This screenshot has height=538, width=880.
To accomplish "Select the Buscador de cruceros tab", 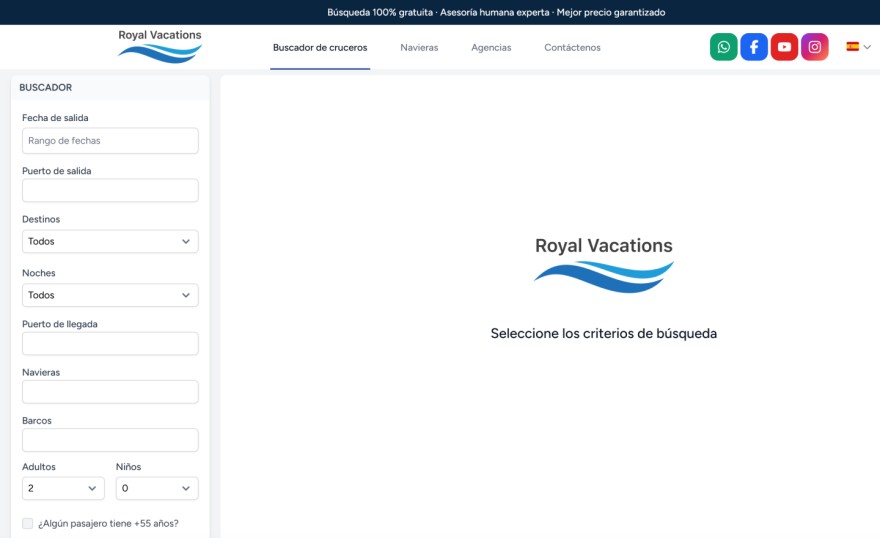I will coord(320,48).
